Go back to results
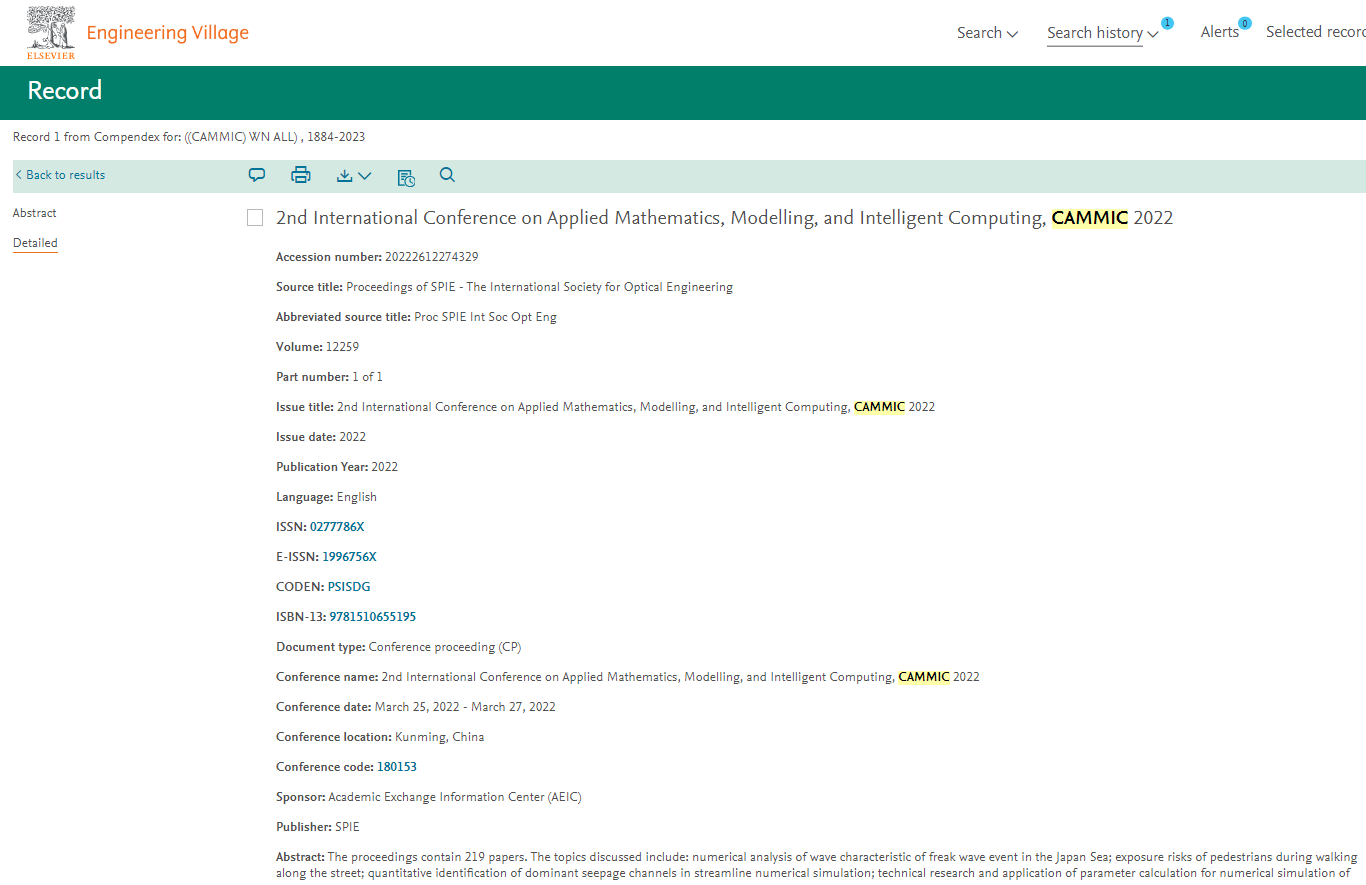This screenshot has width=1366, height=885. pyautogui.click(x=60, y=175)
